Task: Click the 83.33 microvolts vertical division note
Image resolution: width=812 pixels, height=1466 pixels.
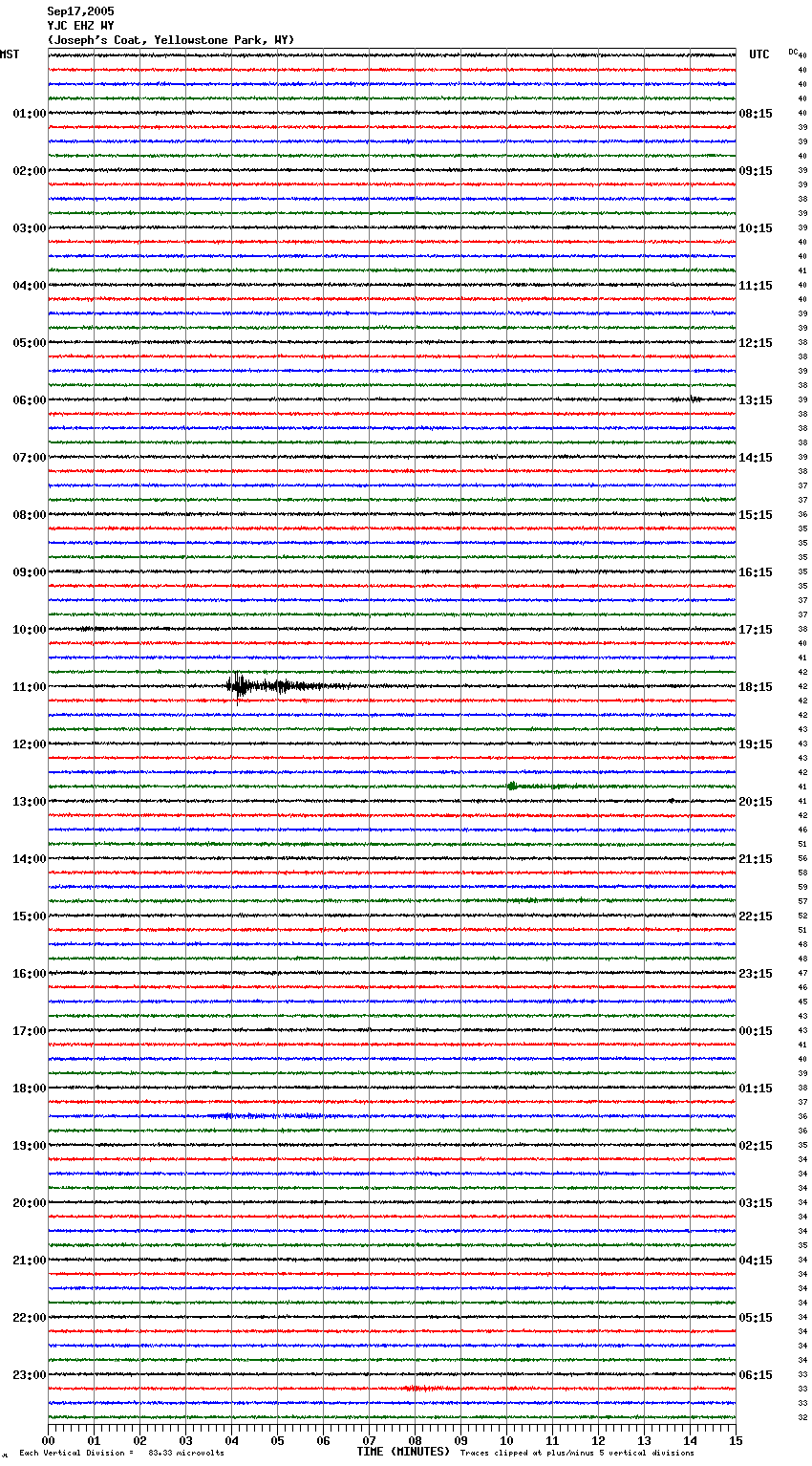Action: click(x=121, y=1453)
